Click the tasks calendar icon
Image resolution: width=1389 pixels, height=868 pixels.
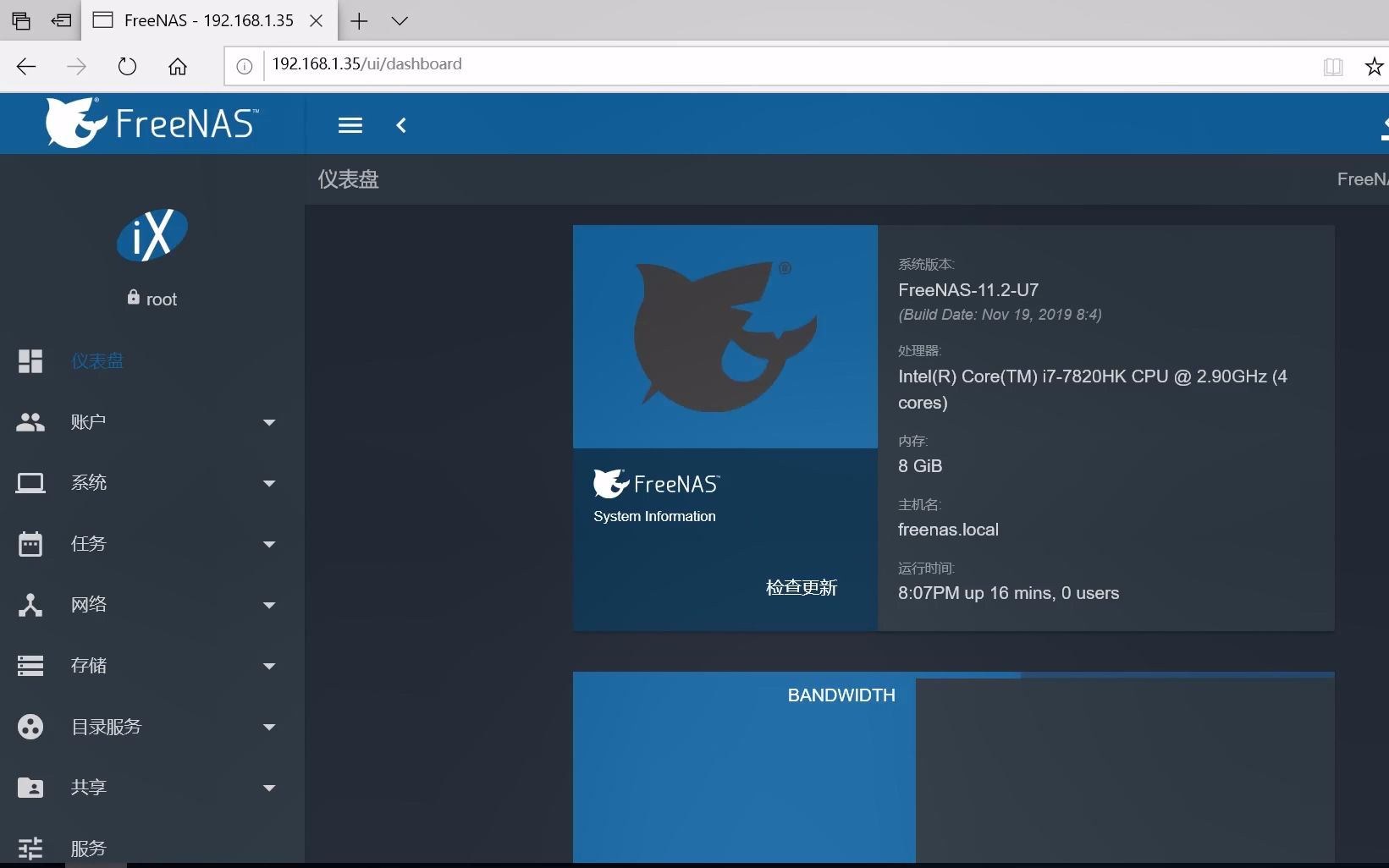tap(30, 544)
